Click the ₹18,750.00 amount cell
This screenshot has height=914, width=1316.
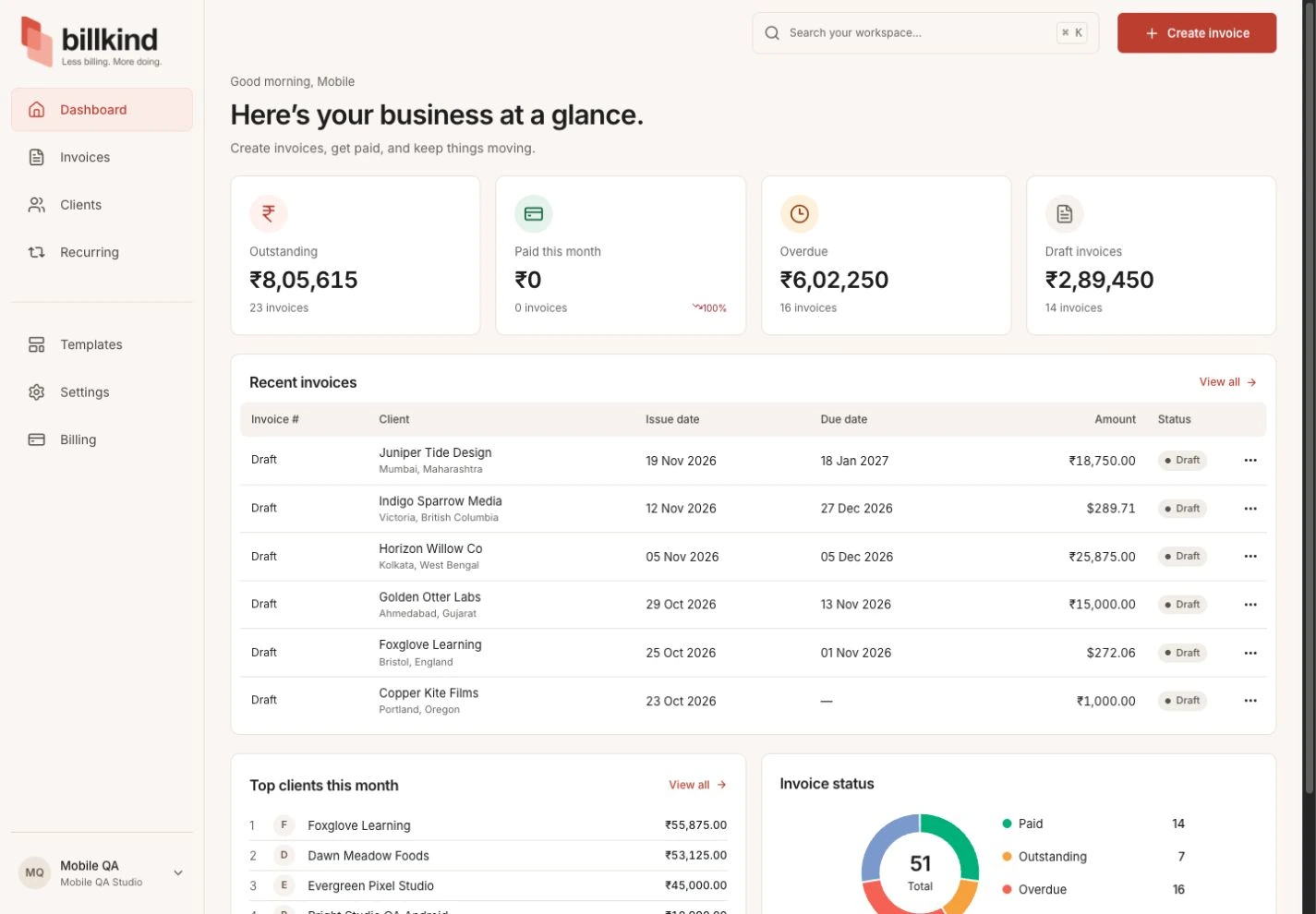(1102, 461)
